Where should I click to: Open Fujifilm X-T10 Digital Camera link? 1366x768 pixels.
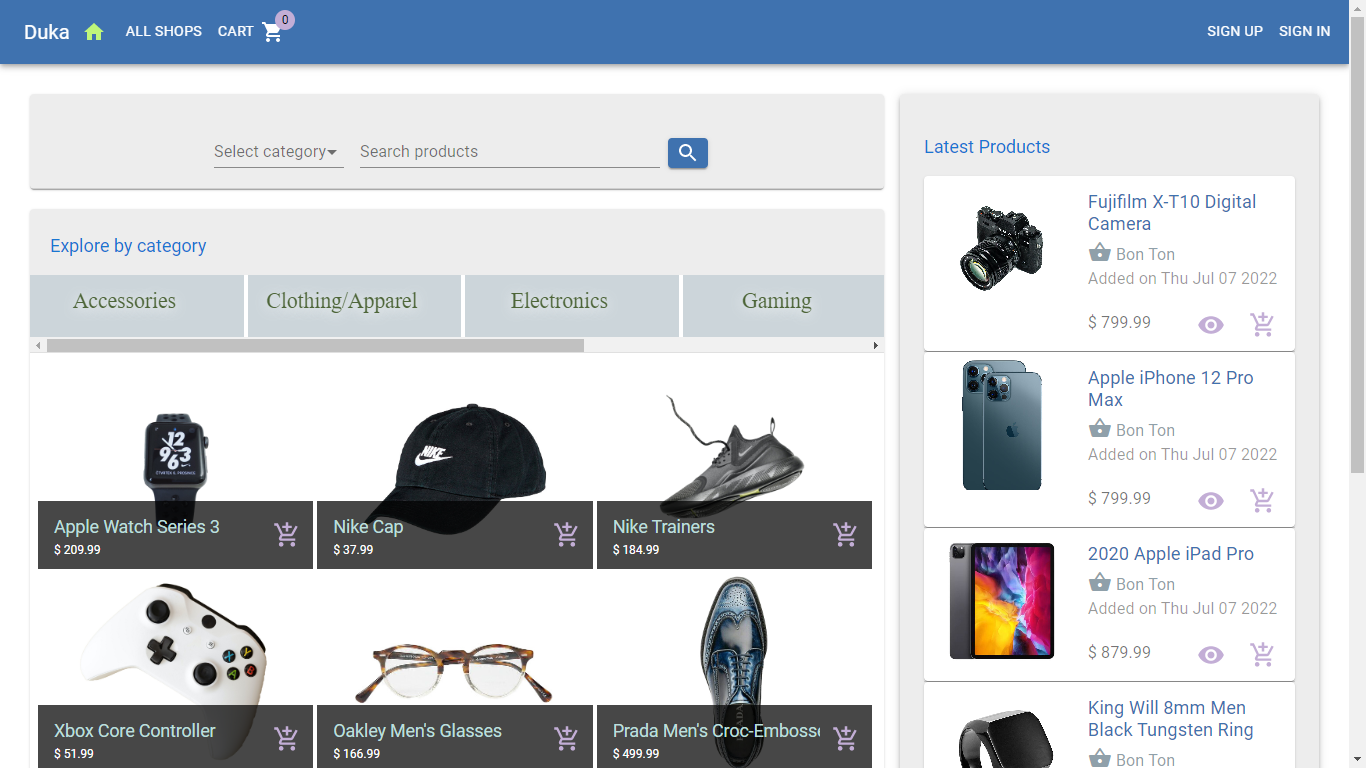click(1172, 213)
